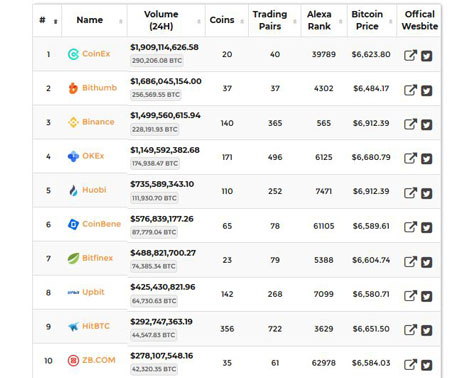470x378 pixels.
Task: Open Bithumb Twitter icon
Action: click(x=427, y=90)
